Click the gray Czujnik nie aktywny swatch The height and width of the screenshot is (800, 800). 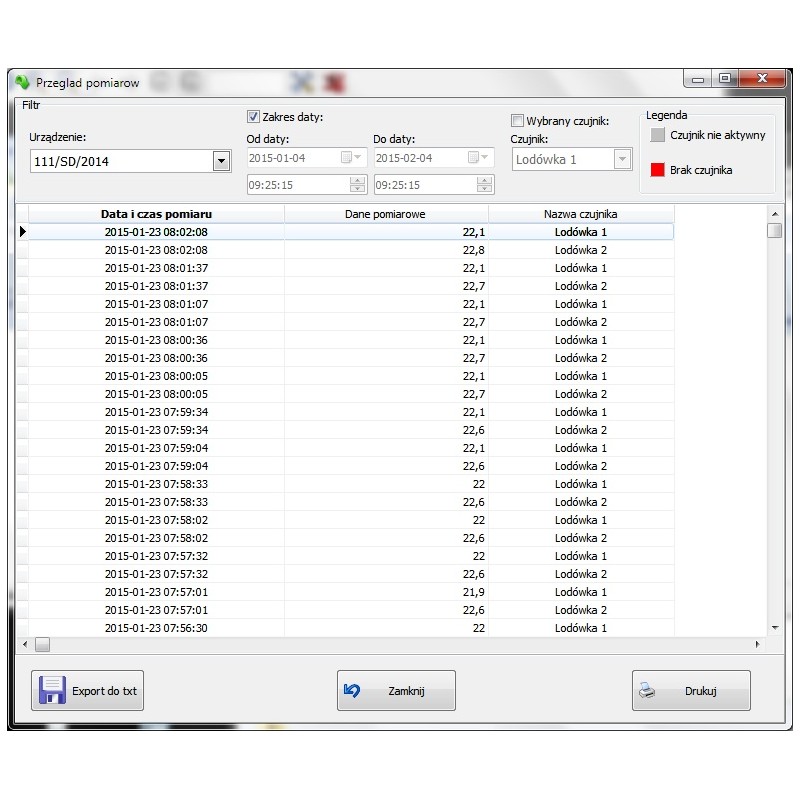click(658, 135)
